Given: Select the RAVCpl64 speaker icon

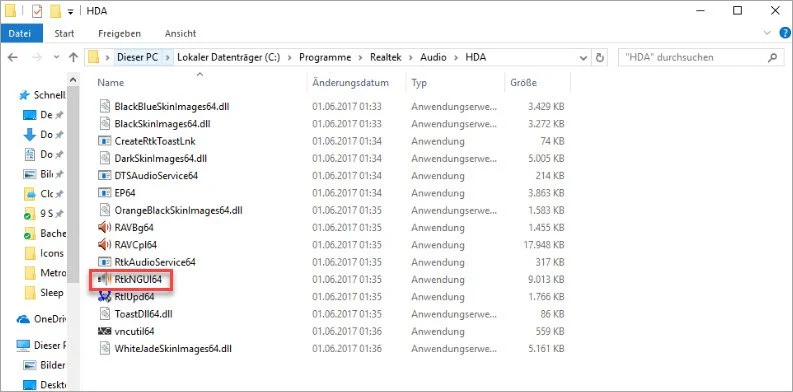Looking at the screenshot, I should 104,245.
